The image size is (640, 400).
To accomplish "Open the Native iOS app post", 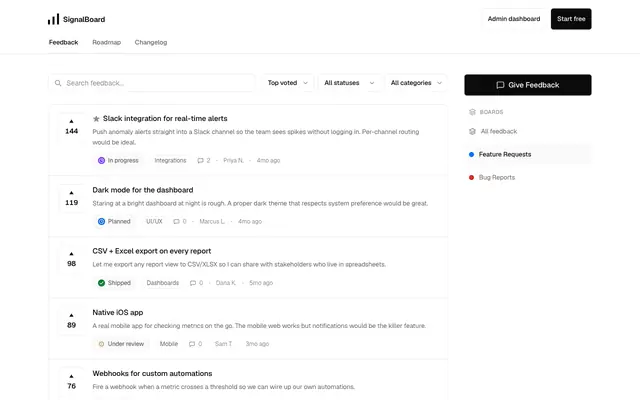I will click(118, 312).
